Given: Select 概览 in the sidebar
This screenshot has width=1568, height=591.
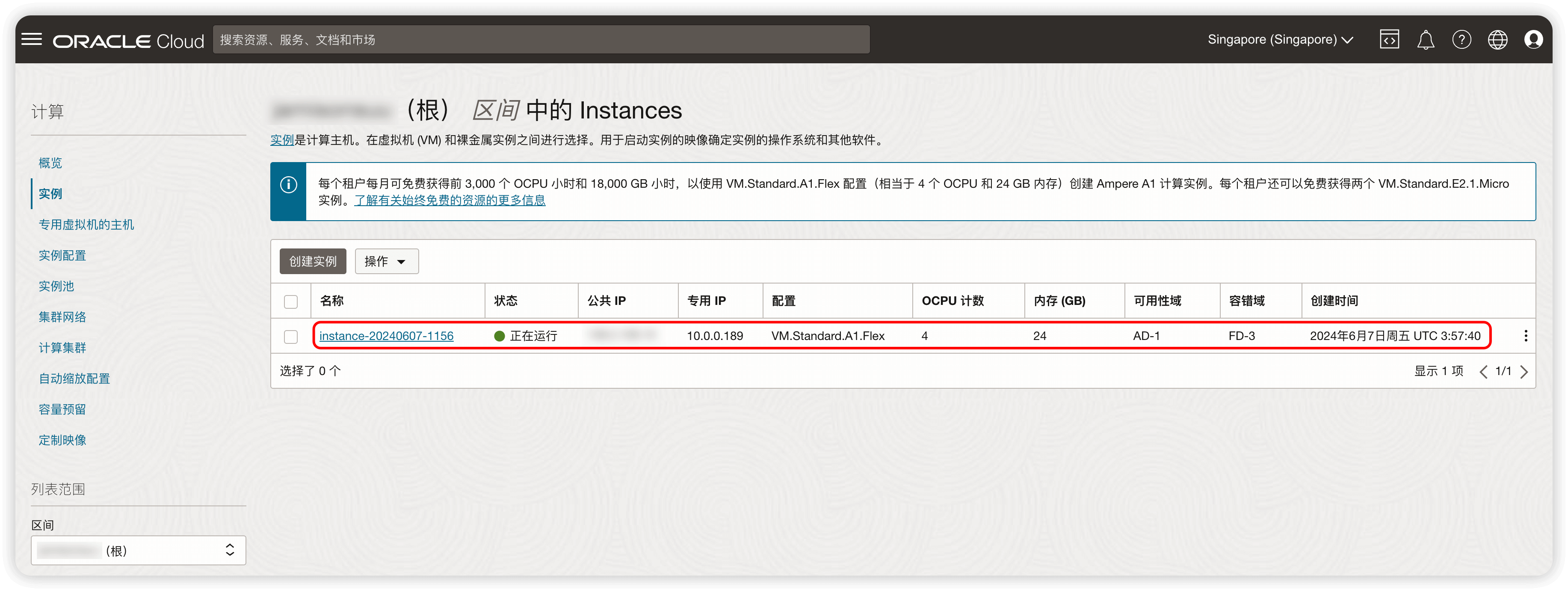Looking at the screenshot, I should [50, 163].
